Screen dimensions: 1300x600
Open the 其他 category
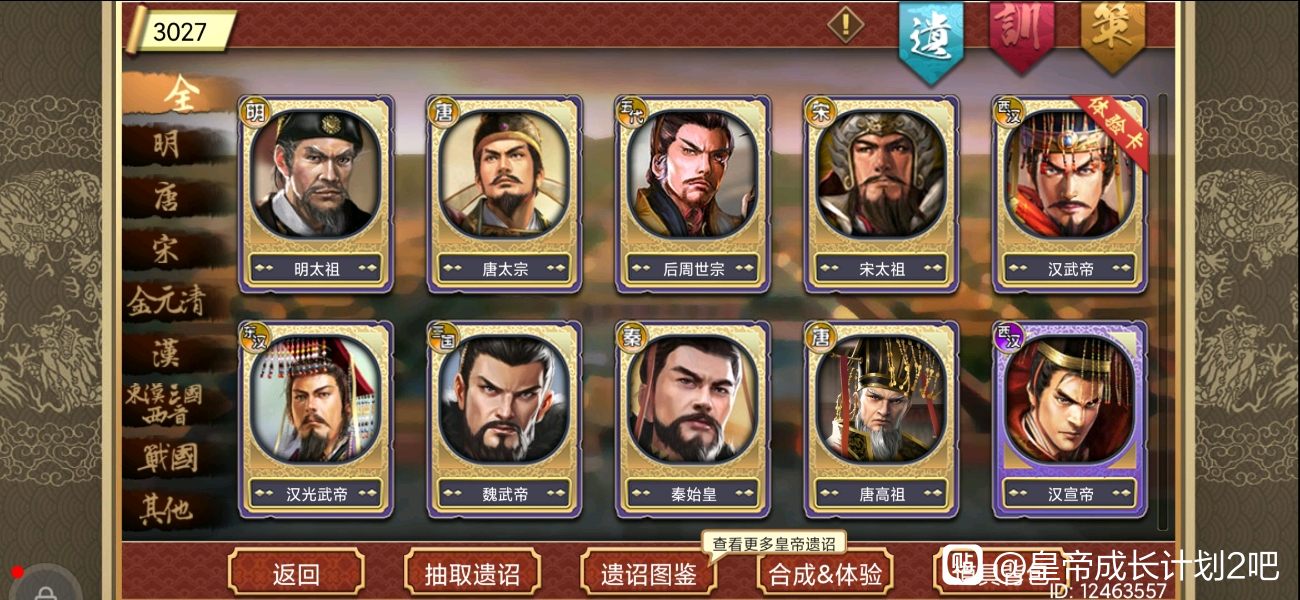(166, 511)
